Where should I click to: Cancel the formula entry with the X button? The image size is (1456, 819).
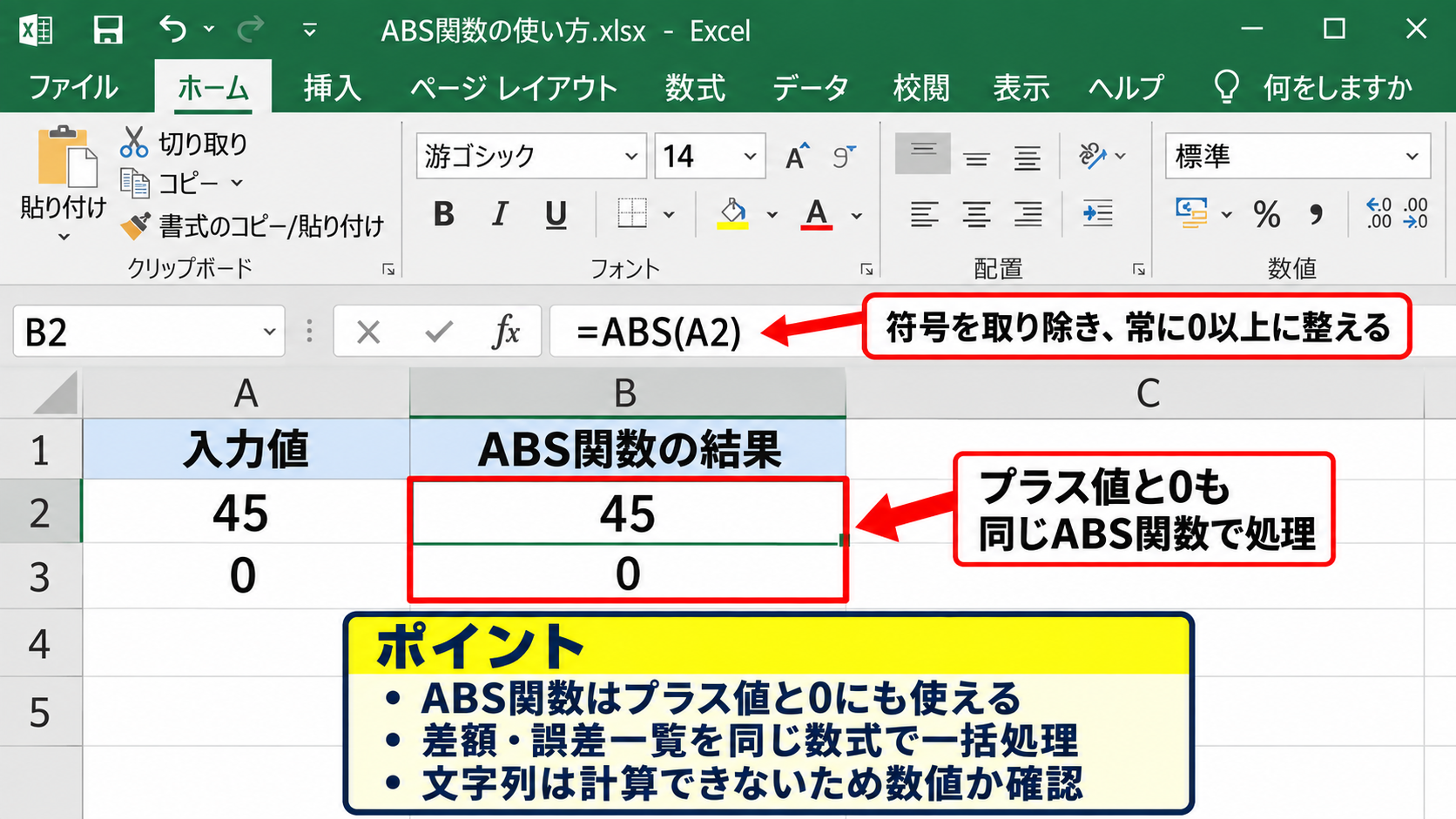(368, 332)
